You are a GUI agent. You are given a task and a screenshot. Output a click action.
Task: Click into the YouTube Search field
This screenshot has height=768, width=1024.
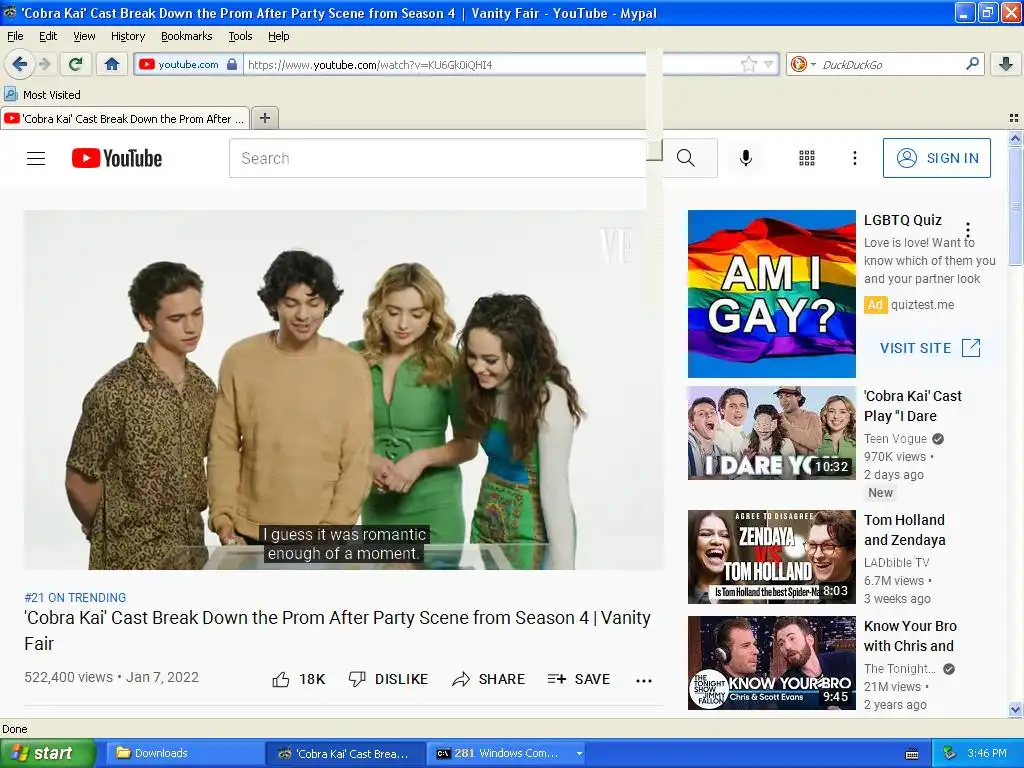[438, 158]
